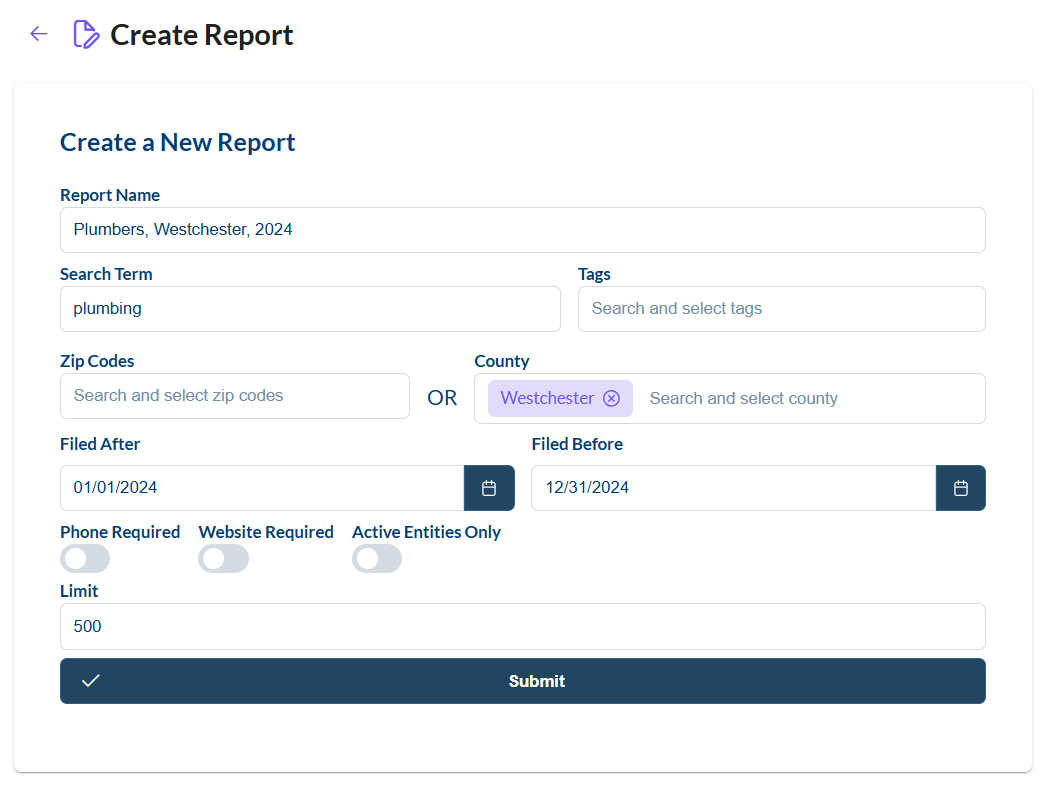Click the 'Filed After' label
Image resolution: width=1048 pixels, height=798 pixels.
100,444
